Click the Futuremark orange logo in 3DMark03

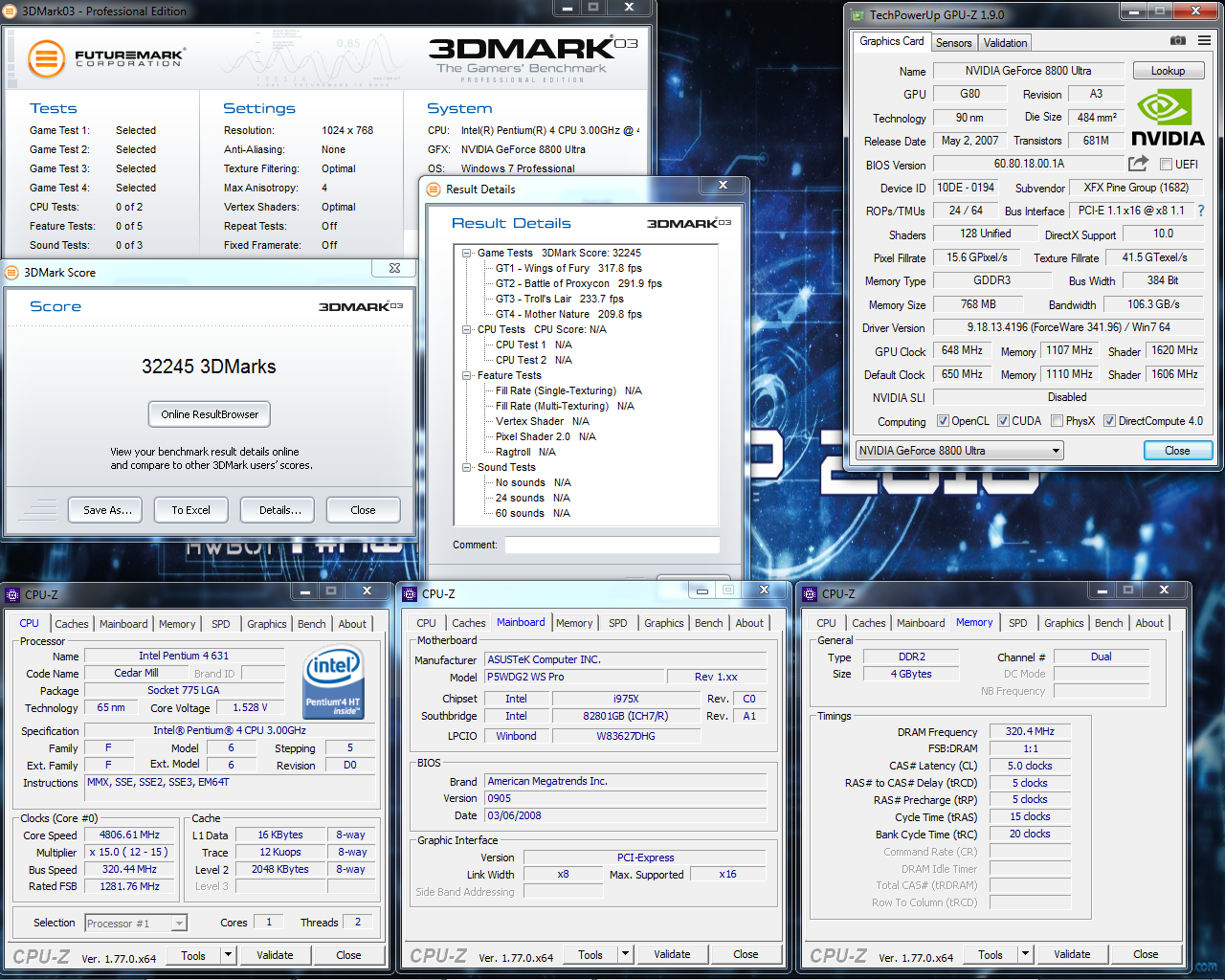click(46, 59)
